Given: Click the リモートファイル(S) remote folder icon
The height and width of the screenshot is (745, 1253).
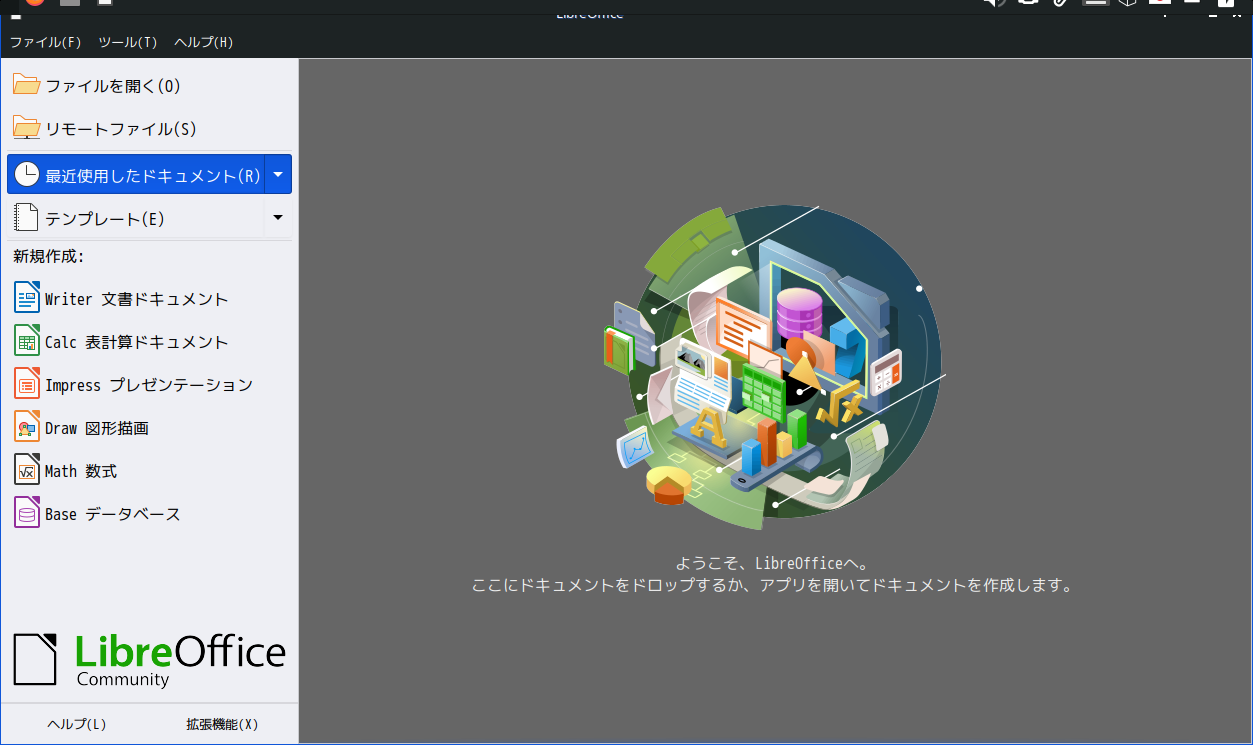Looking at the screenshot, I should click(27, 128).
